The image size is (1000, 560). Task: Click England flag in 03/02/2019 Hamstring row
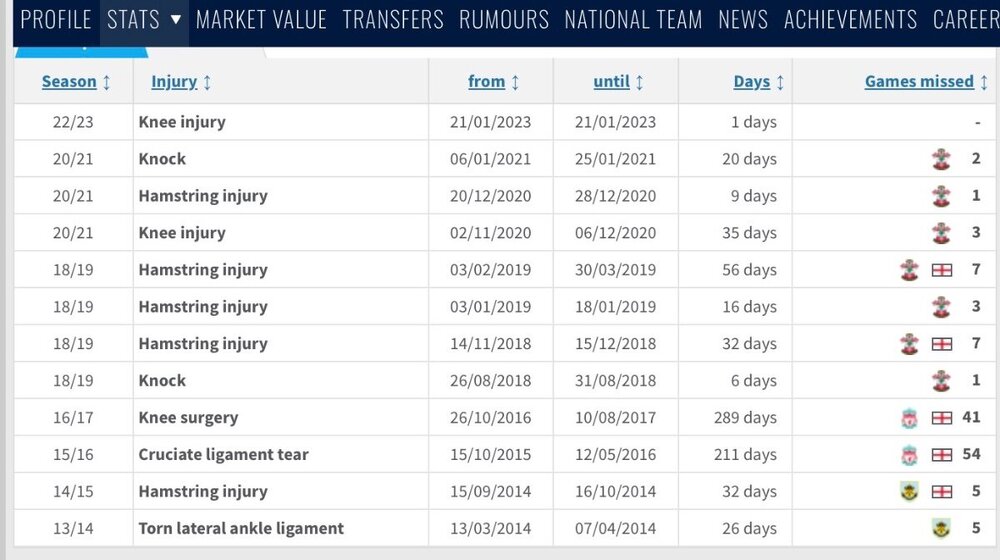[942, 270]
